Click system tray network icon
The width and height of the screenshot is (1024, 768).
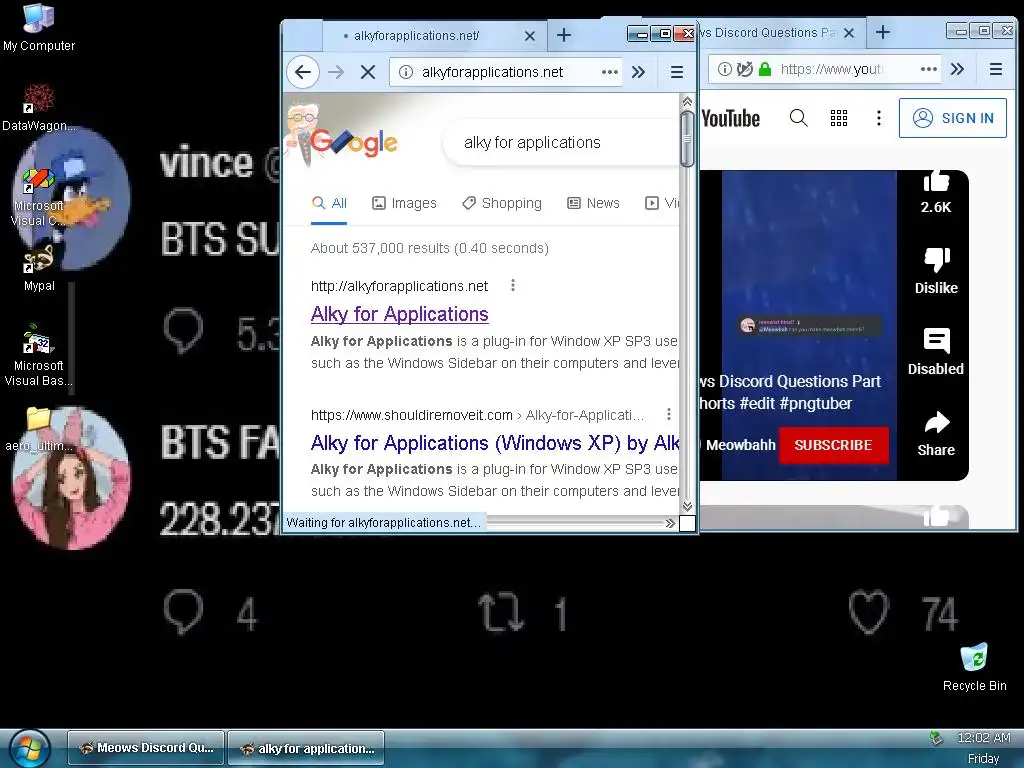[936, 739]
